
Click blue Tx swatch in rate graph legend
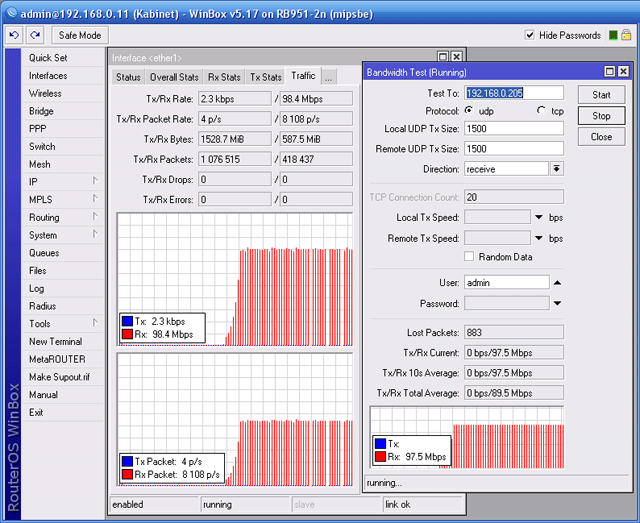coord(127,321)
